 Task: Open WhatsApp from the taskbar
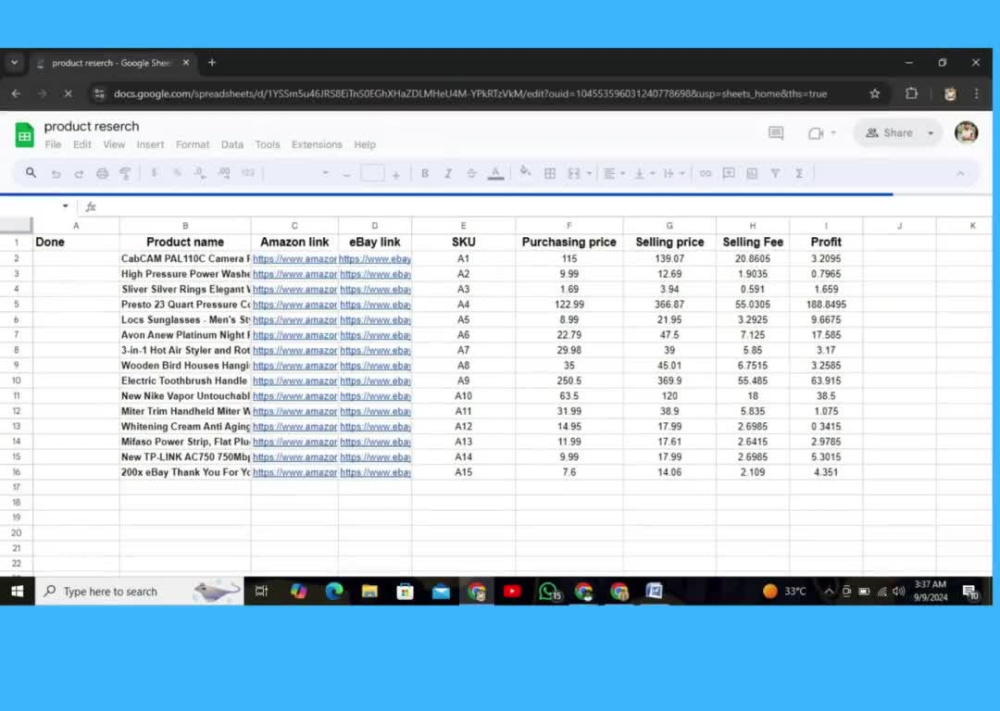tap(548, 591)
